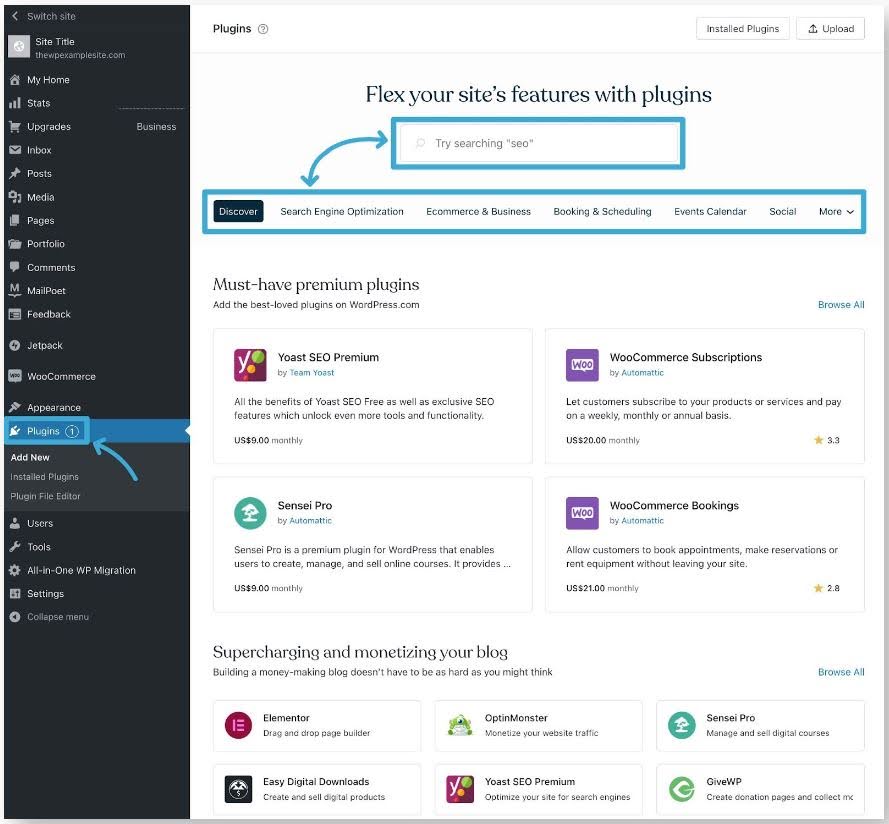Go back via Switch site chevron
Viewport: 889px width, 824px height.
click(15, 17)
